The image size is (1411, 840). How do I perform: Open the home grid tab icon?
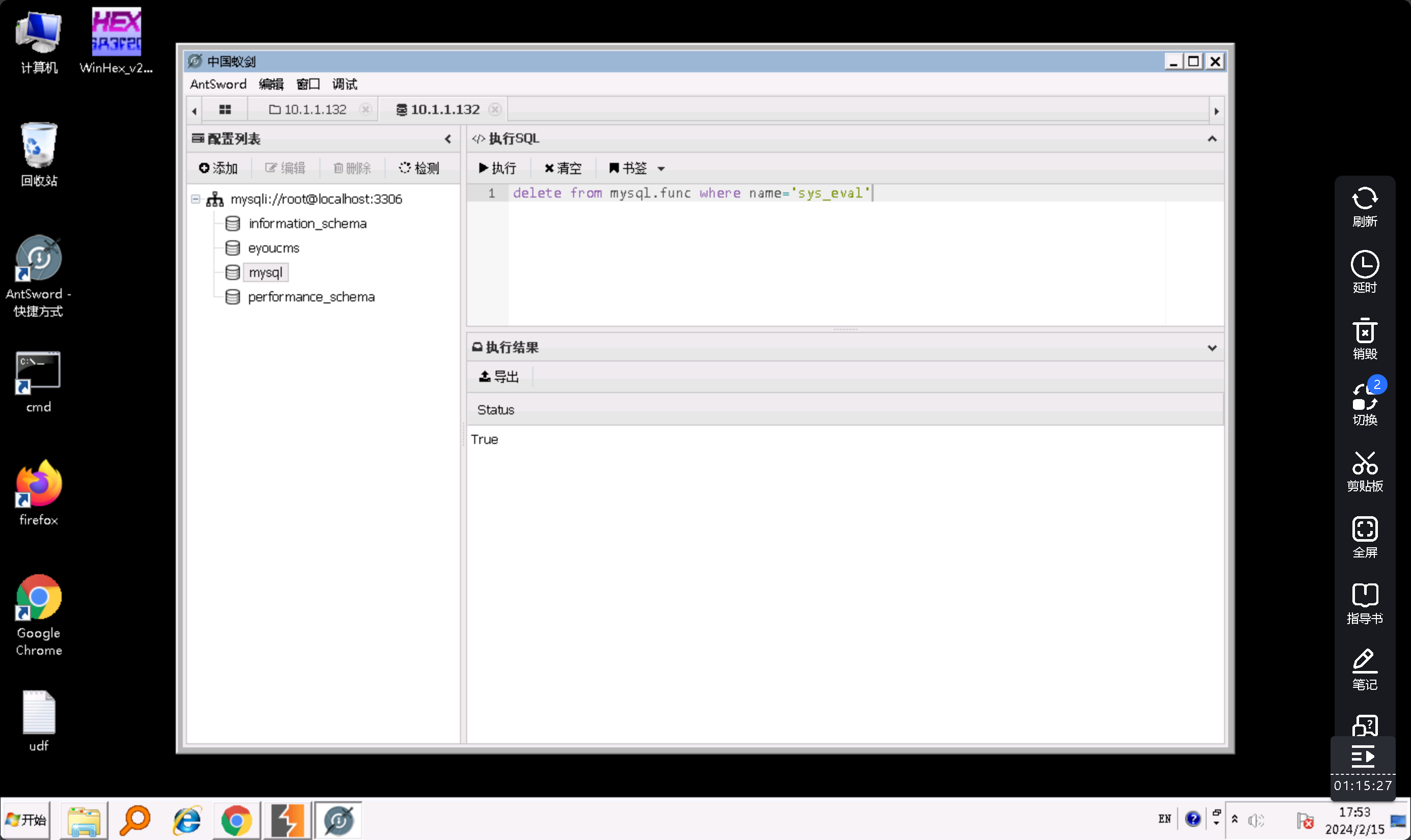[225, 110]
